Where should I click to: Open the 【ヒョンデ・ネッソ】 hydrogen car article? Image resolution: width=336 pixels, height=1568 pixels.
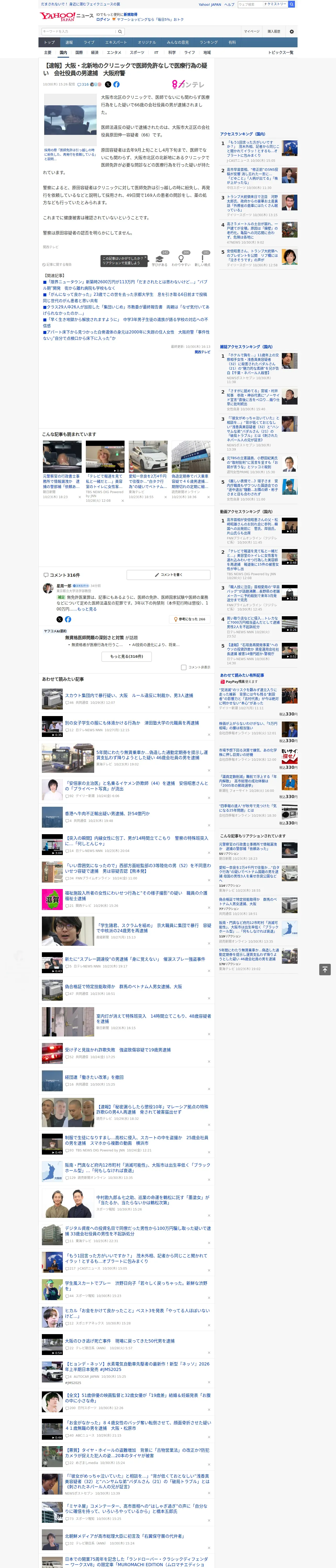pos(137,1367)
